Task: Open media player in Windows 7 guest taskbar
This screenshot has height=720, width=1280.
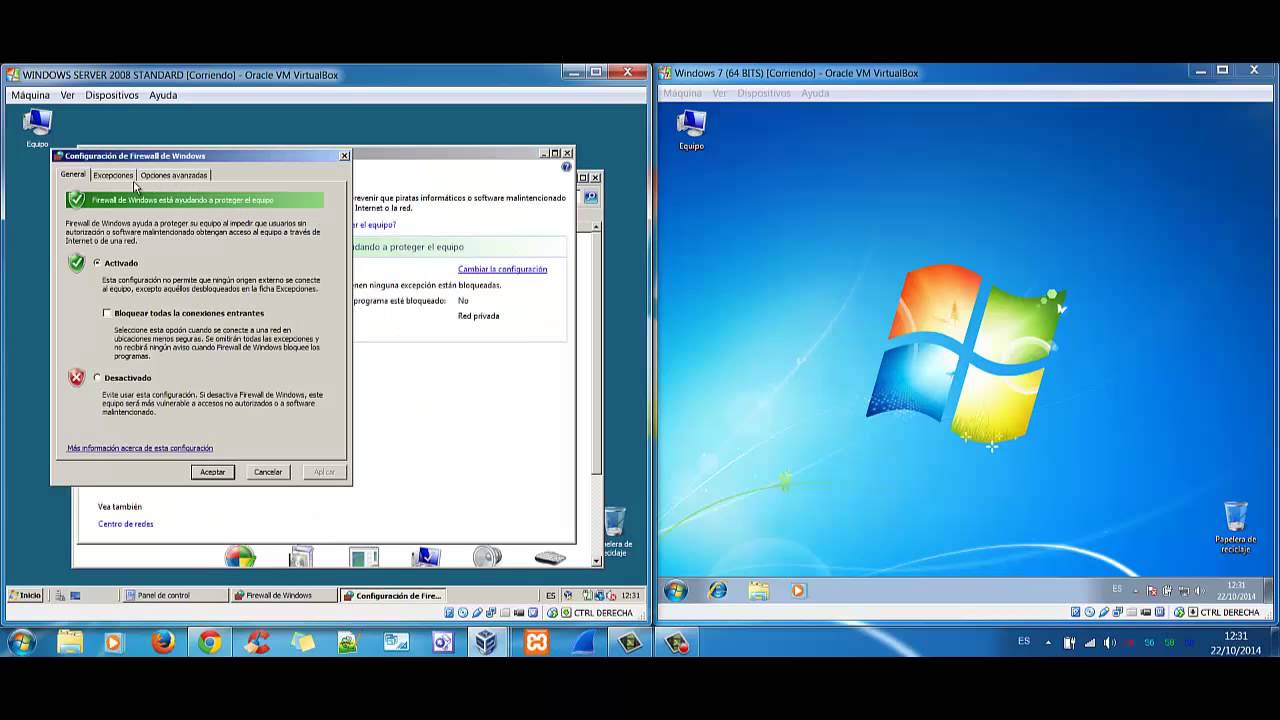Action: 798,590
